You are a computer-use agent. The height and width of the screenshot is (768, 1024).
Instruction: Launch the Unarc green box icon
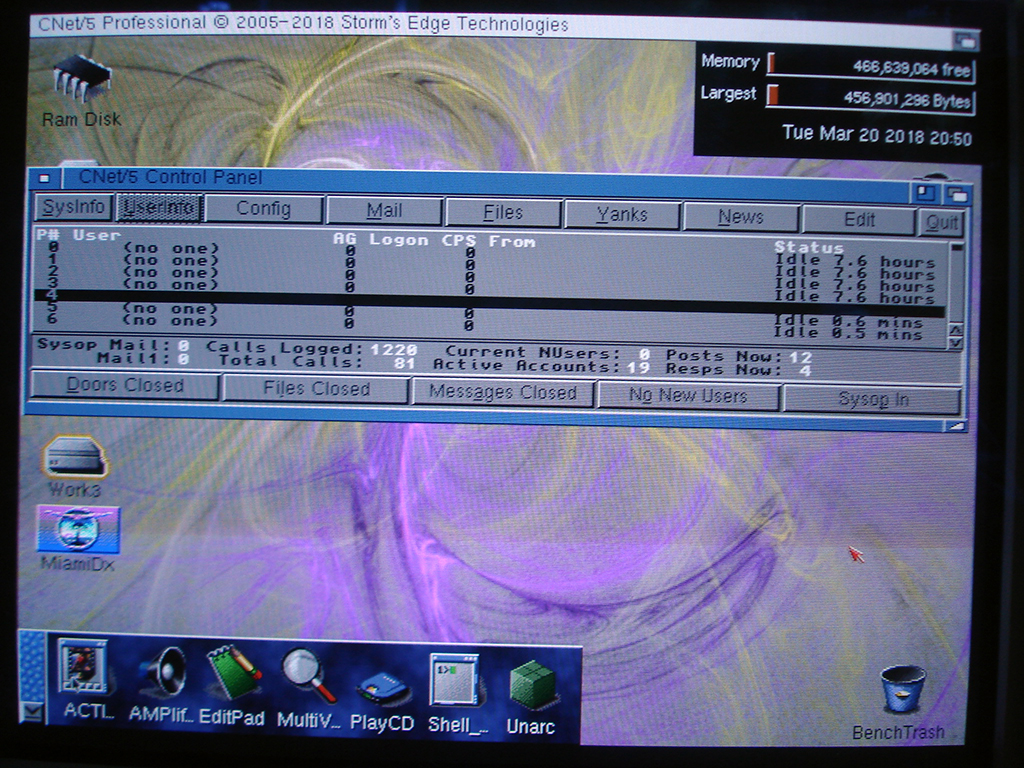[531, 696]
